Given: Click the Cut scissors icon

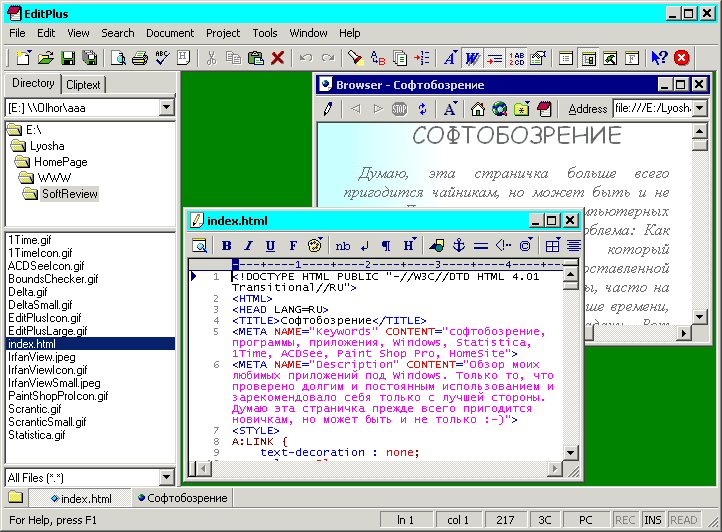Looking at the screenshot, I should pos(211,58).
